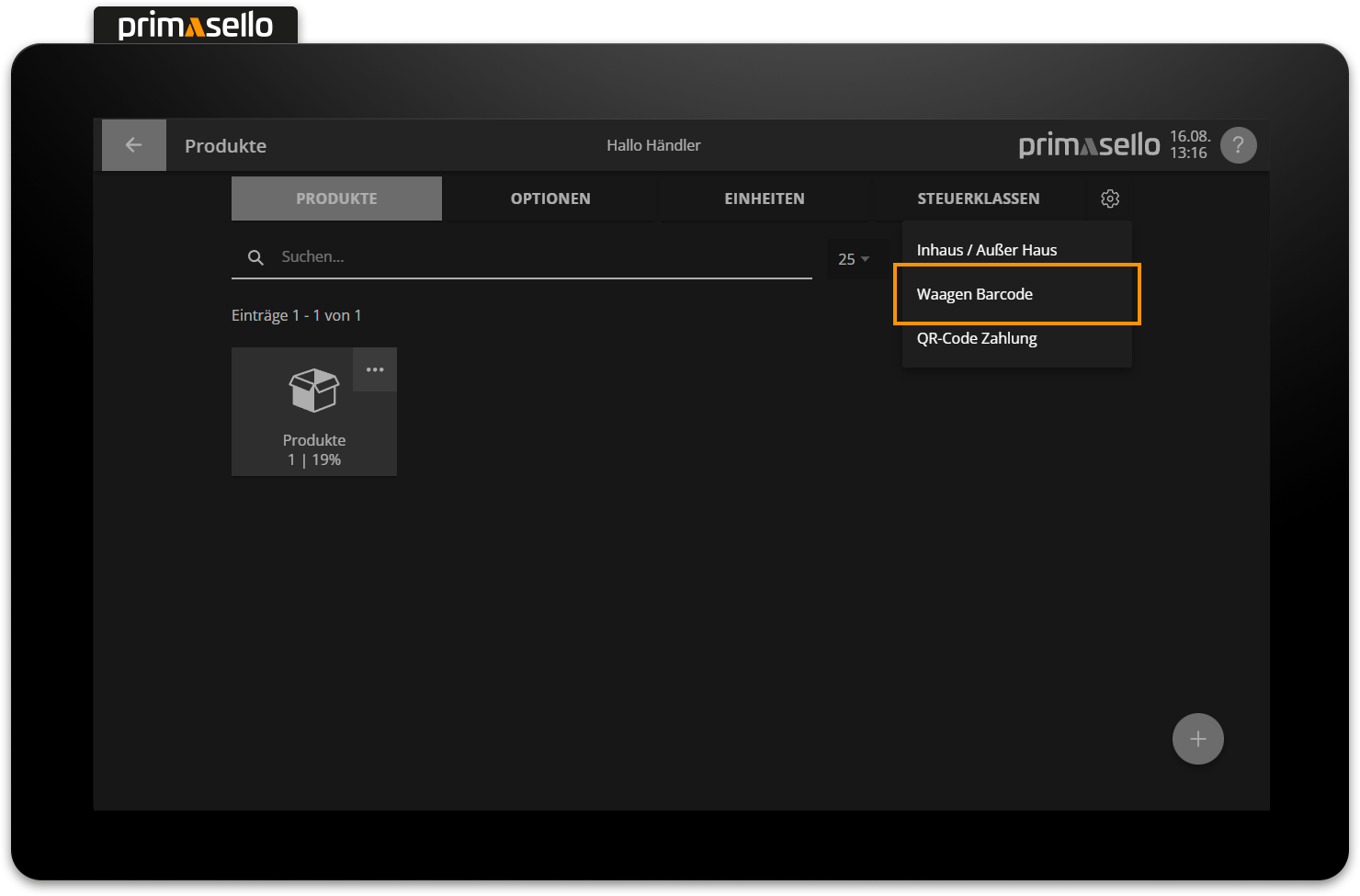Click the date and time display
The image size is (1360, 896).
(x=1189, y=144)
